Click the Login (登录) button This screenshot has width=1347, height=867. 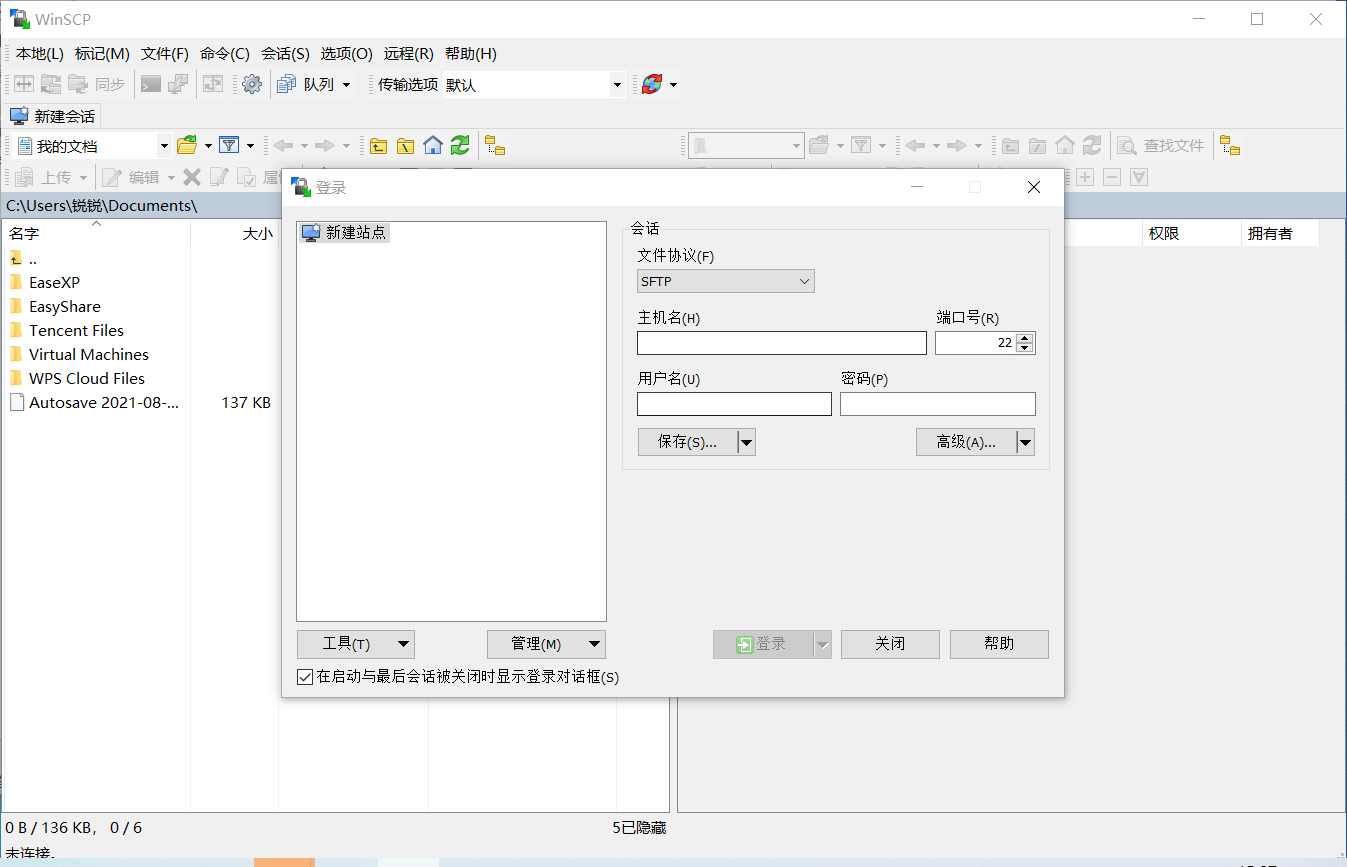click(x=763, y=644)
